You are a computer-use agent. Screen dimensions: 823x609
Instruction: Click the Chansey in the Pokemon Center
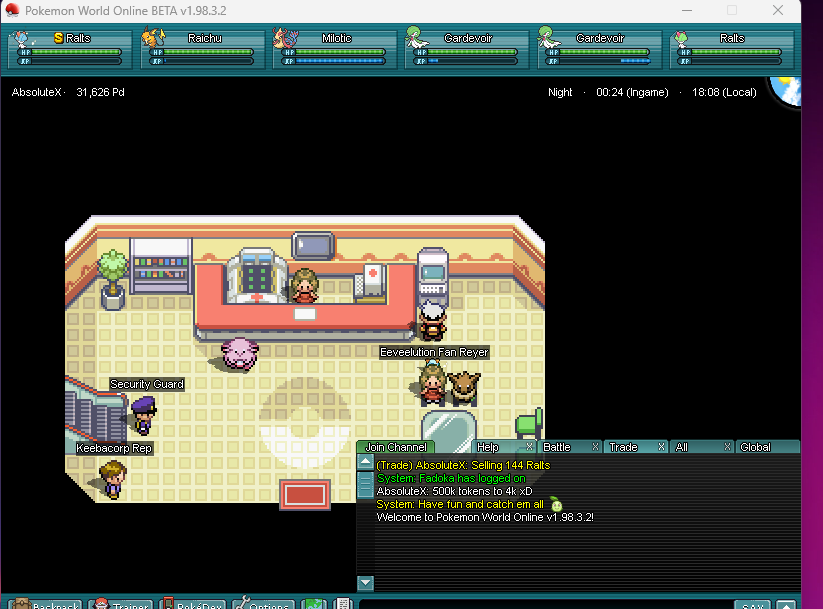(x=240, y=353)
